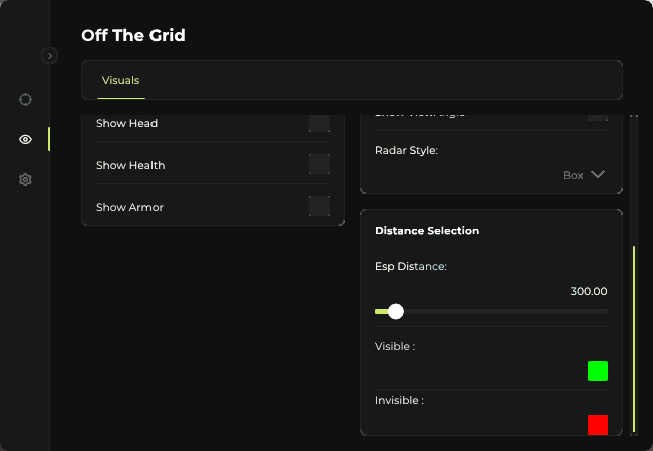Click the Distance Selection section heading
Screen dimensions: 653x451
427,231
